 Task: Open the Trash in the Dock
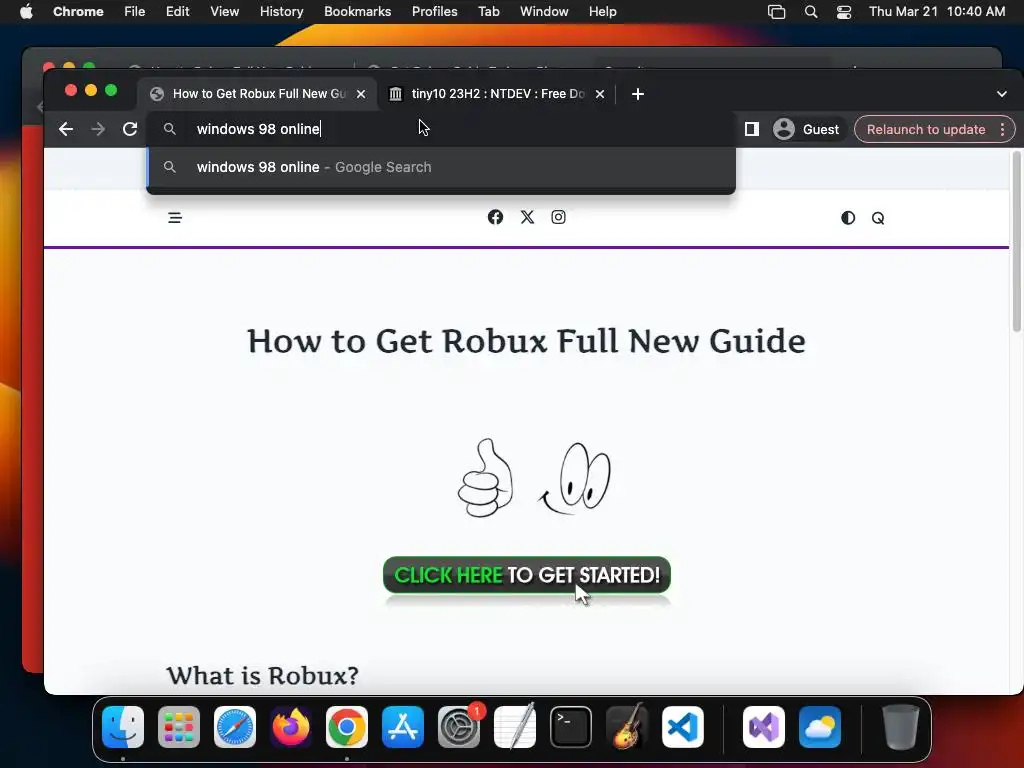(901, 727)
